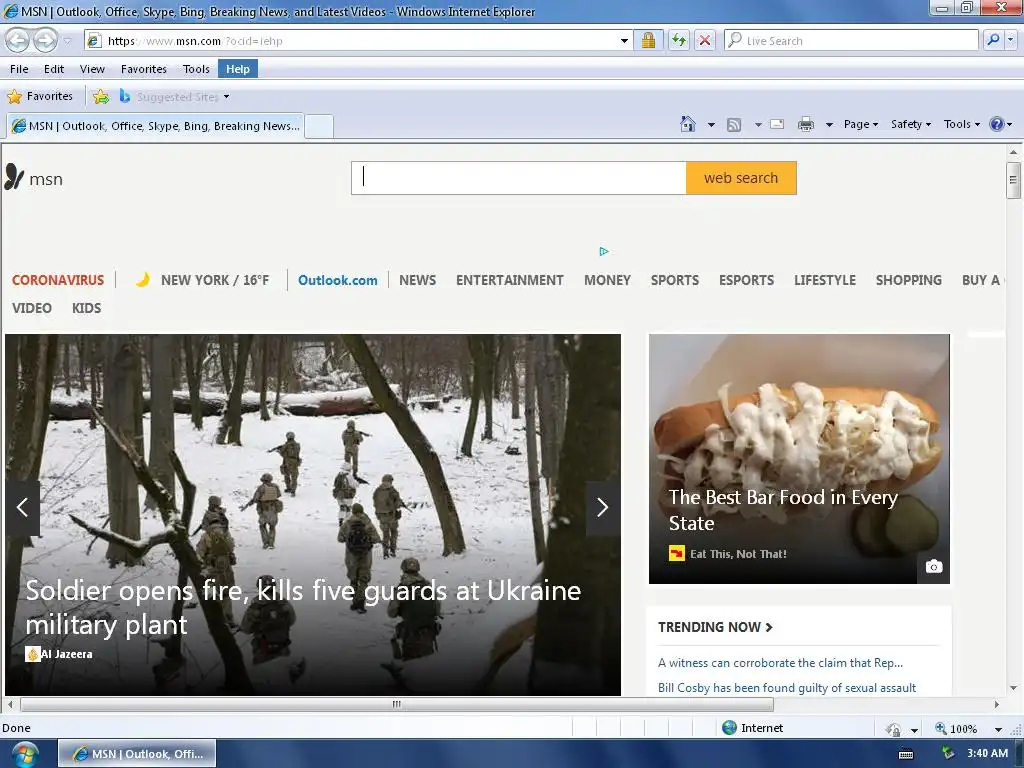Go forward with the Forward arrow button
This screenshot has width=1024, height=768.
tap(45, 40)
